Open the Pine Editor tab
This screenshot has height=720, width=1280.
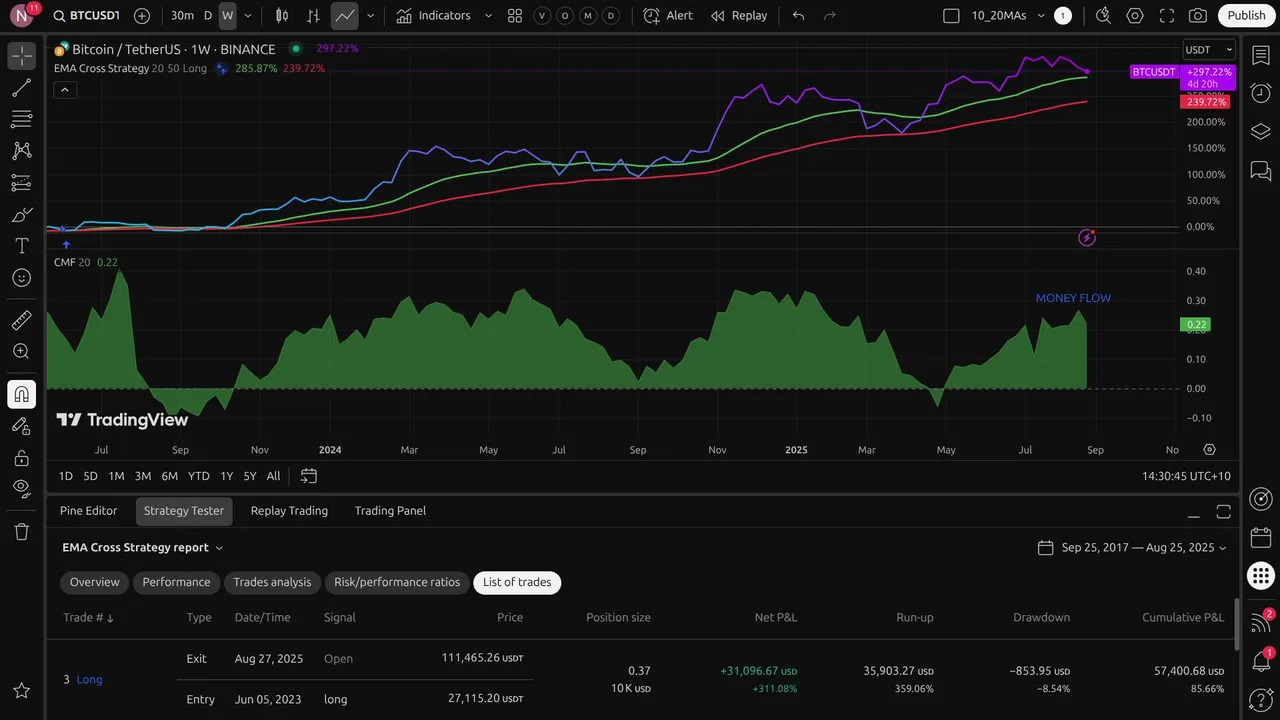point(89,511)
